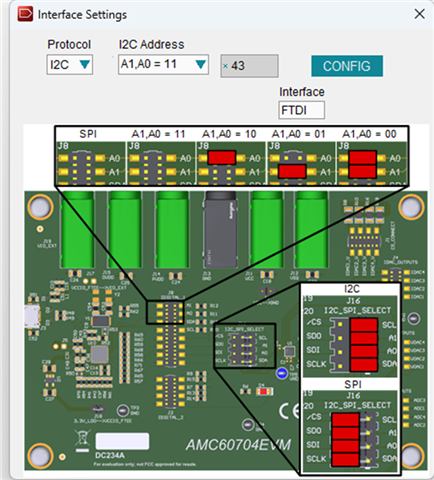434x480 pixels.
Task: Click the Interface field showing FTDI
Action: [x=301, y=110]
